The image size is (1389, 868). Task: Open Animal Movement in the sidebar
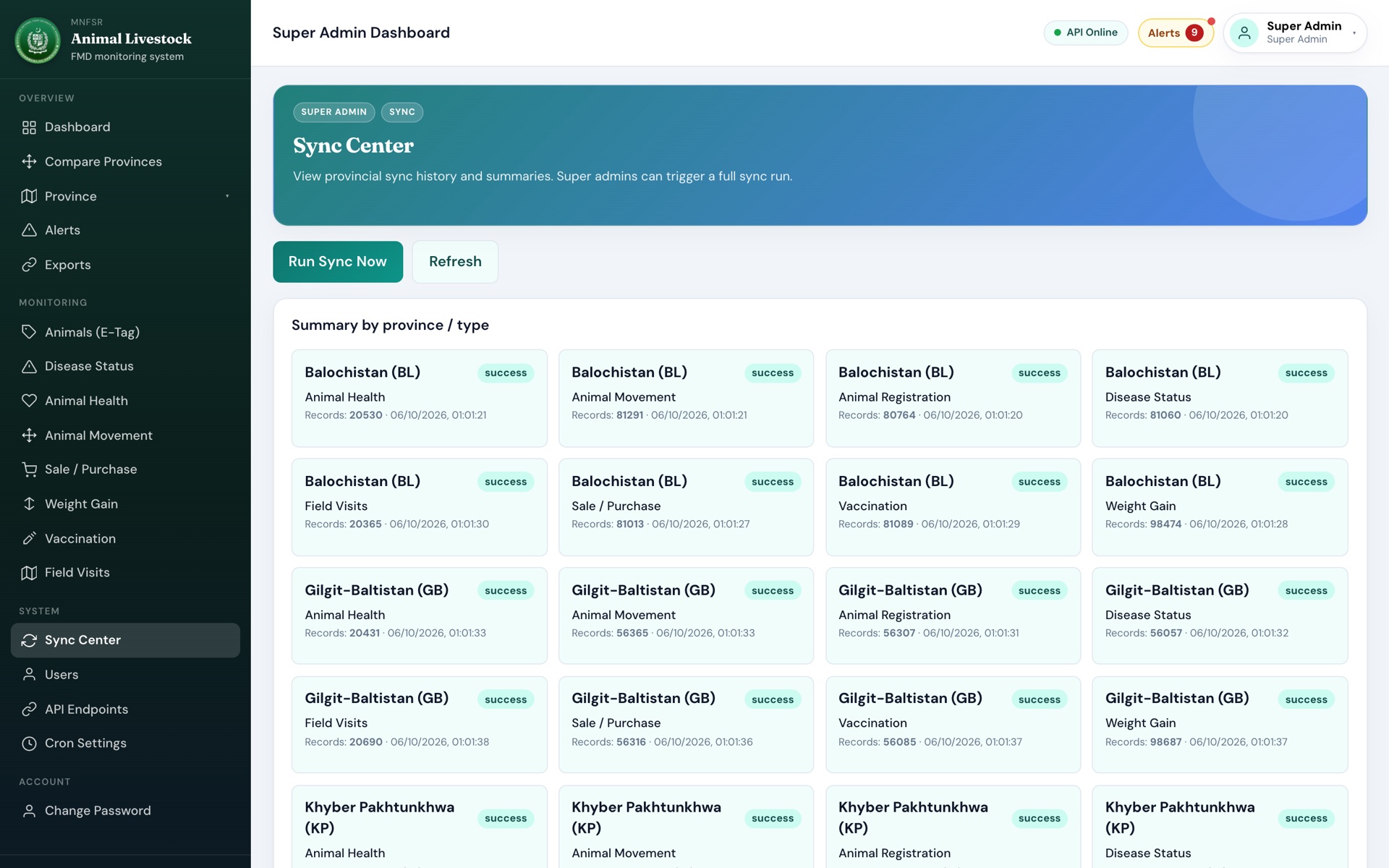coord(125,435)
